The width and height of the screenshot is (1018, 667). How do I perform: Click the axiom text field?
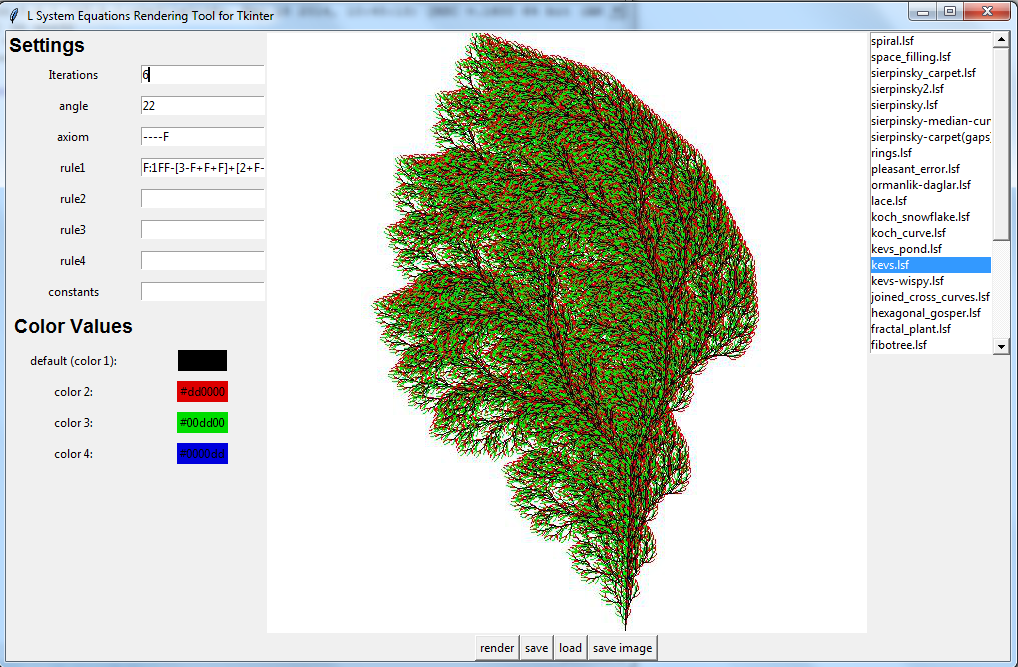pos(203,137)
